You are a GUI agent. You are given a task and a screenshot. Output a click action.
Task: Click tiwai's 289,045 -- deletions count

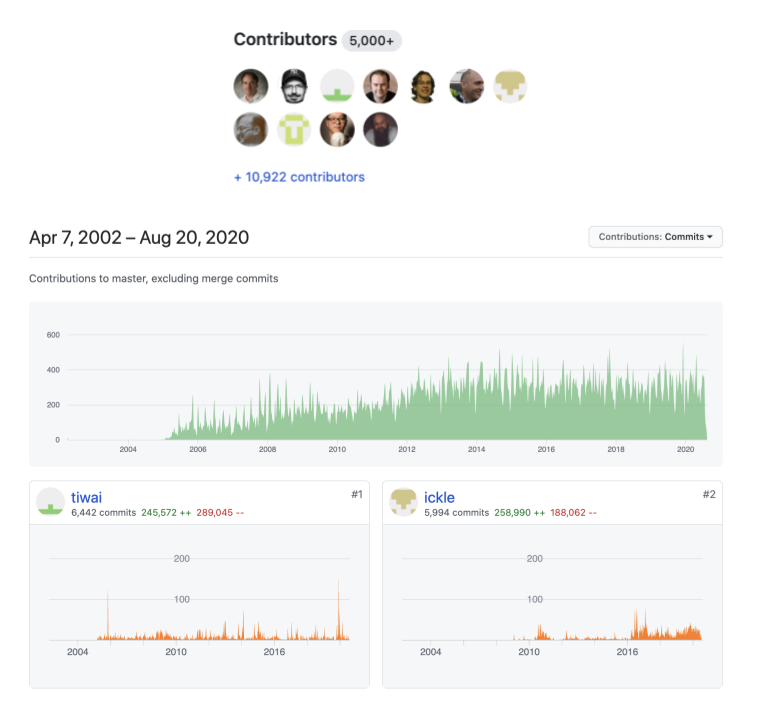coord(220,513)
